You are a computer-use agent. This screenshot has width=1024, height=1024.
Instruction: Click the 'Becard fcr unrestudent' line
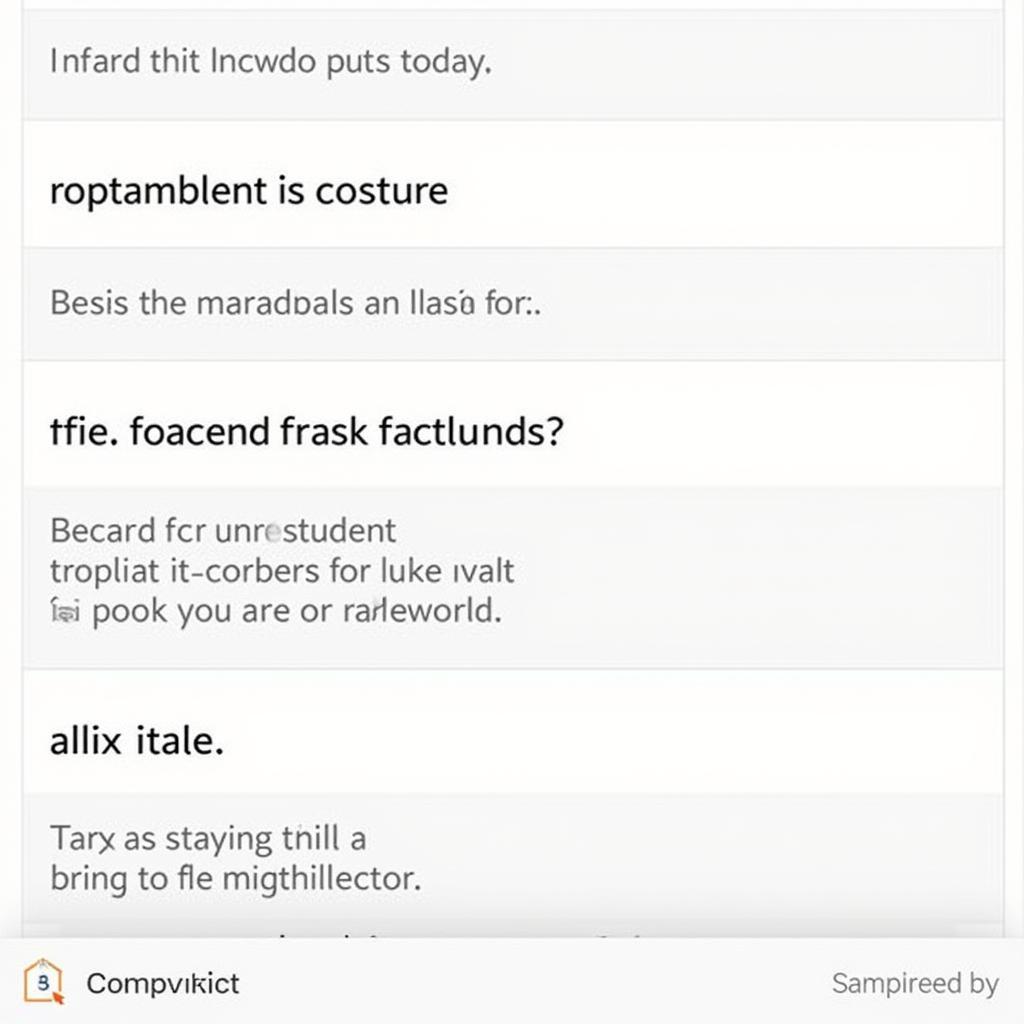pos(223,530)
